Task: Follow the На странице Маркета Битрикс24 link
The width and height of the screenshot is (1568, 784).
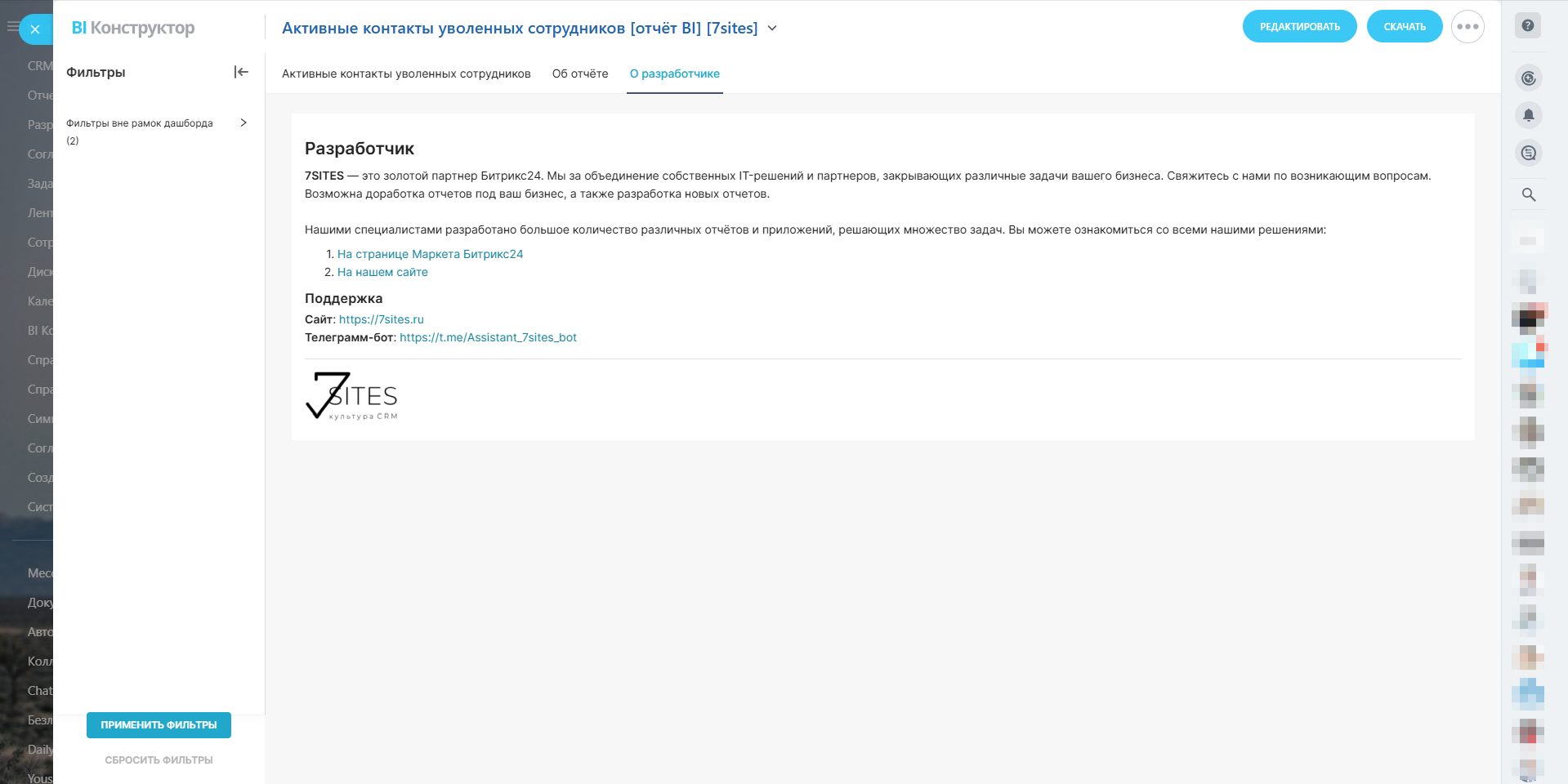Action: click(430, 254)
